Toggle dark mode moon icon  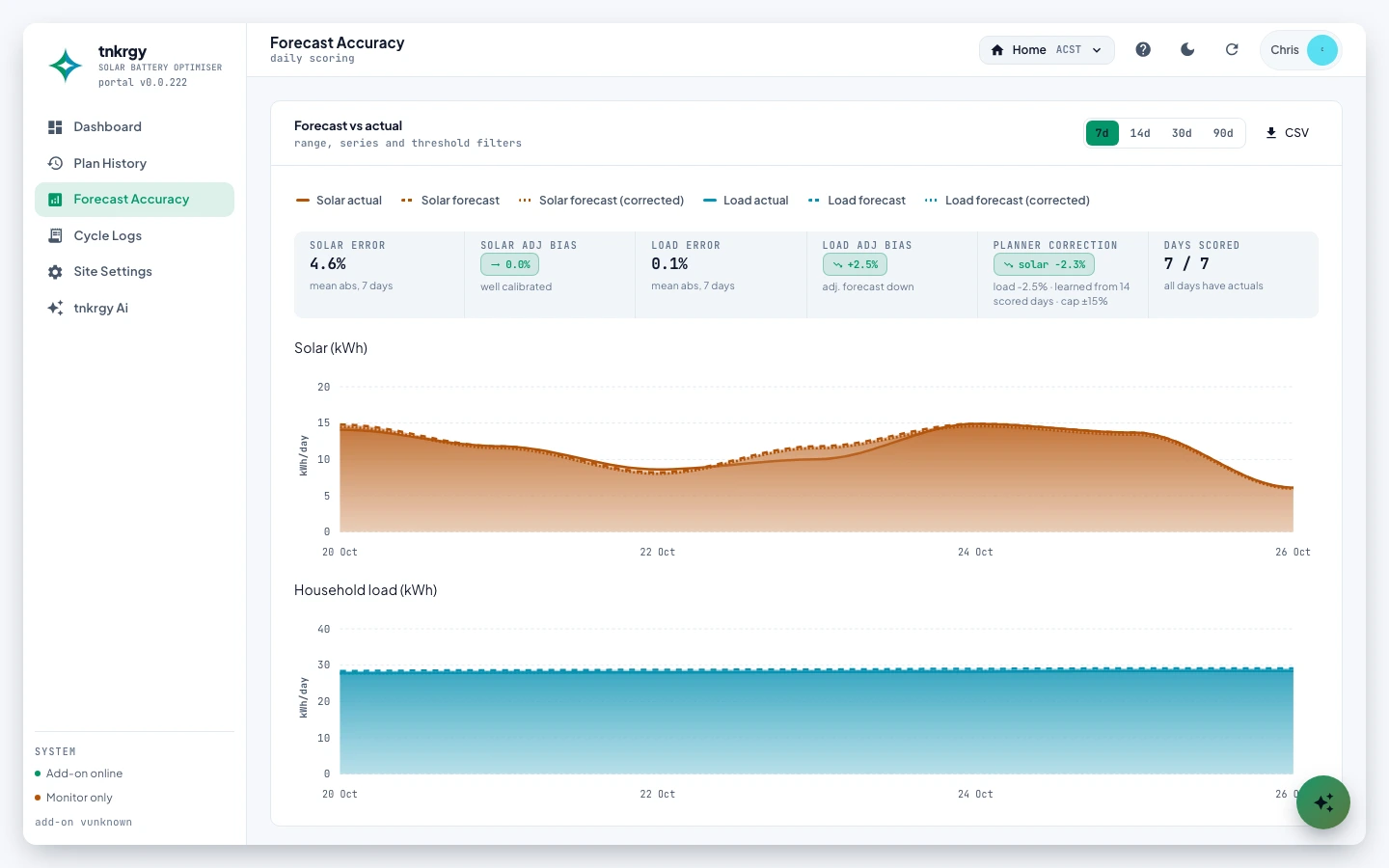[1187, 50]
